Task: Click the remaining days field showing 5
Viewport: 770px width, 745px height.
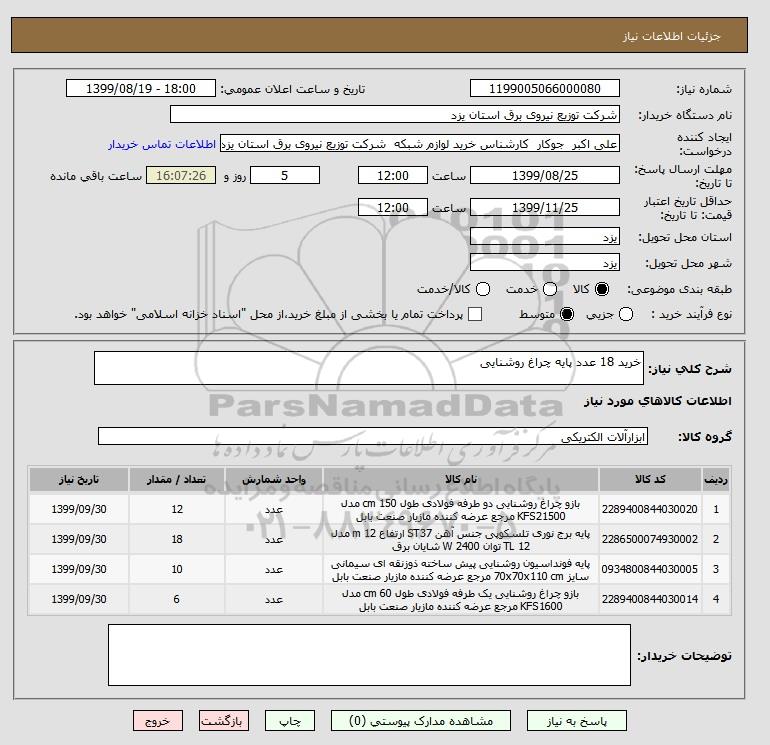Action: (x=285, y=175)
